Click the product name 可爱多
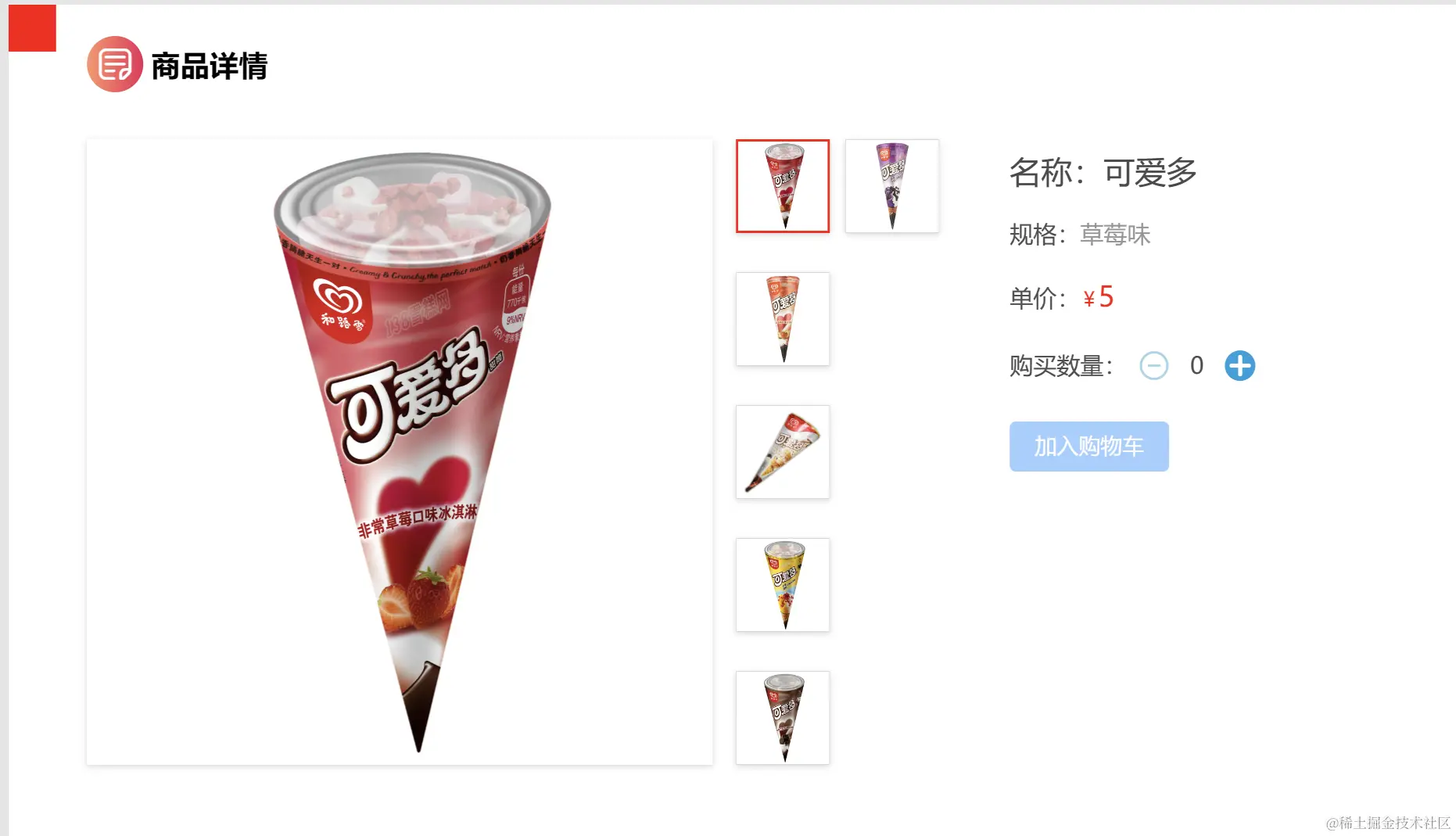The width and height of the screenshot is (1456, 836). (x=1150, y=172)
